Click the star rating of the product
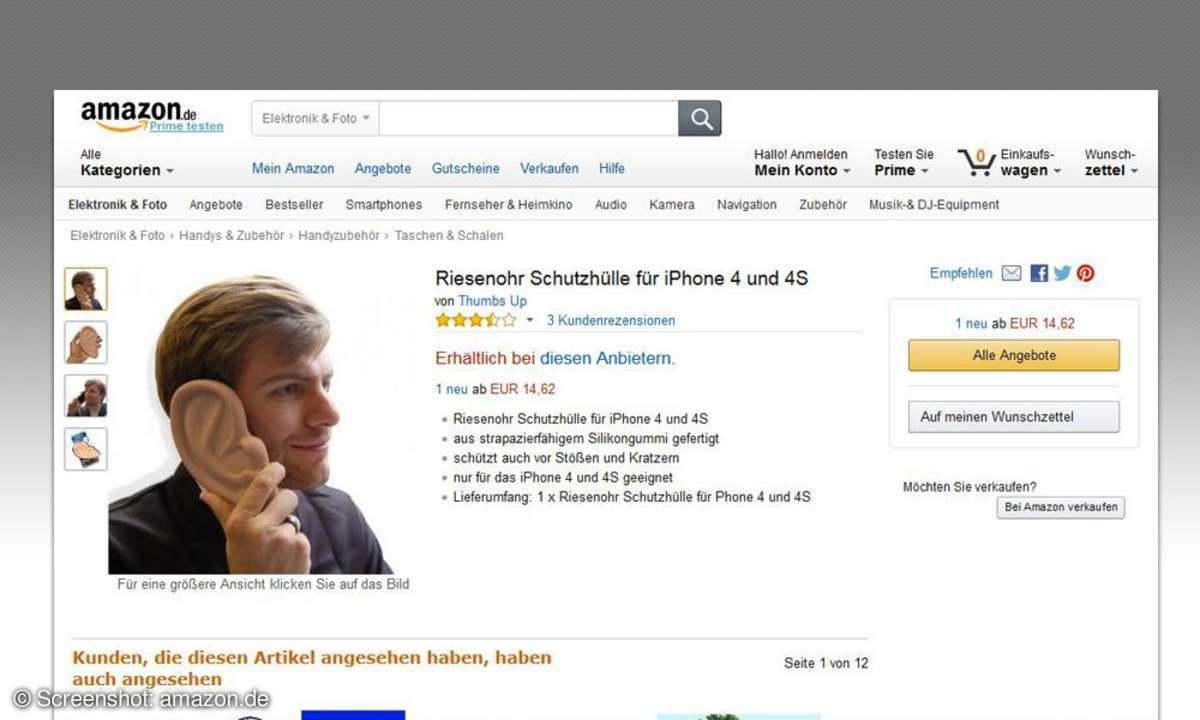Image resolution: width=1200 pixels, height=720 pixels. pyautogui.click(x=476, y=321)
